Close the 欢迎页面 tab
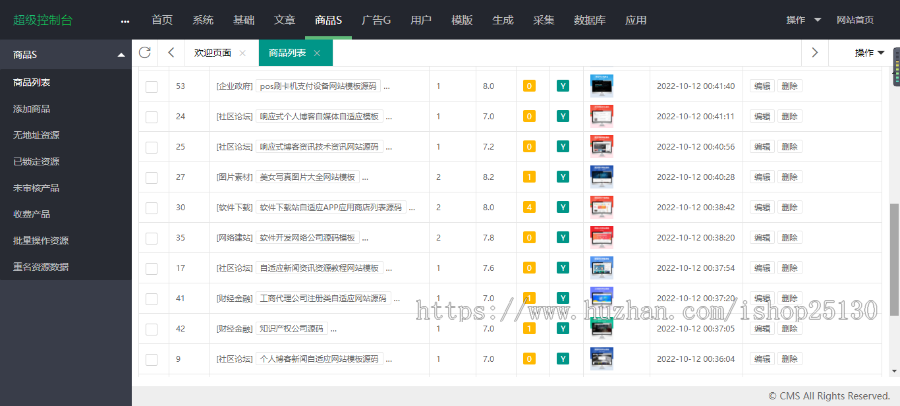Image resolution: width=900 pixels, height=406 pixels. pos(242,53)
